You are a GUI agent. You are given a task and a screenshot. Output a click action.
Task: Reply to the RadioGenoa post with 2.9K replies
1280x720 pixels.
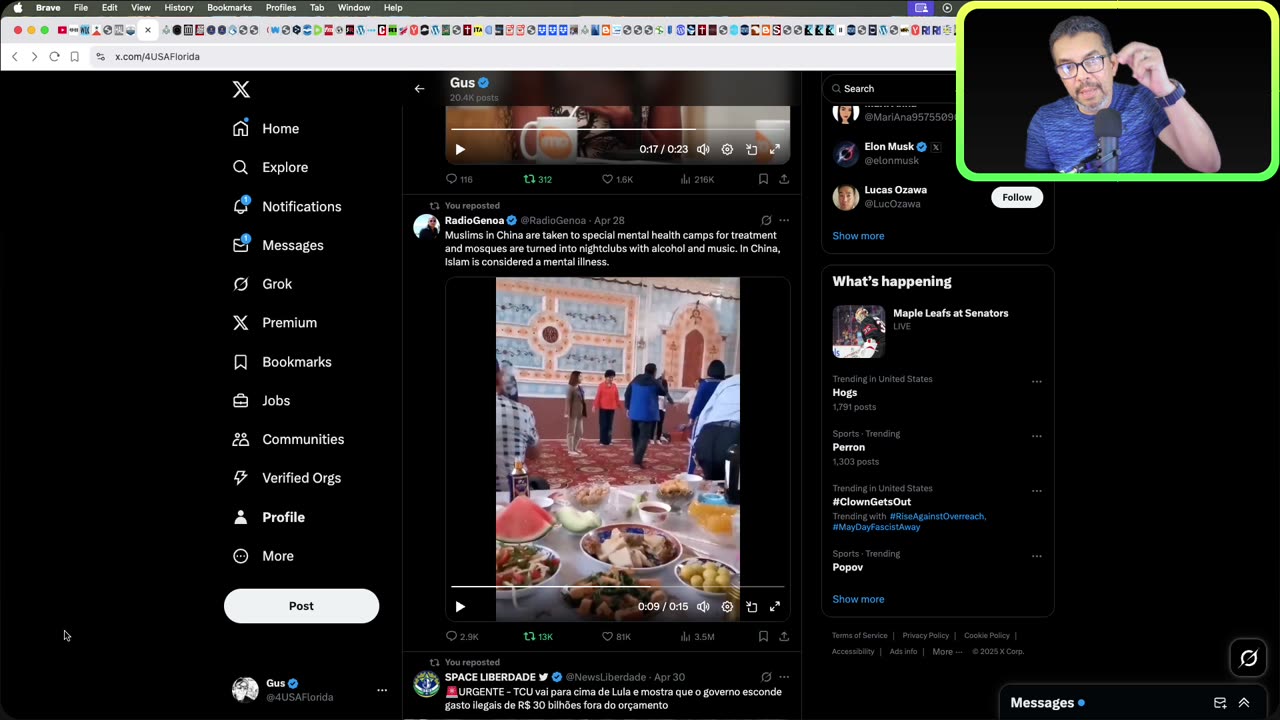coord(462,636)
